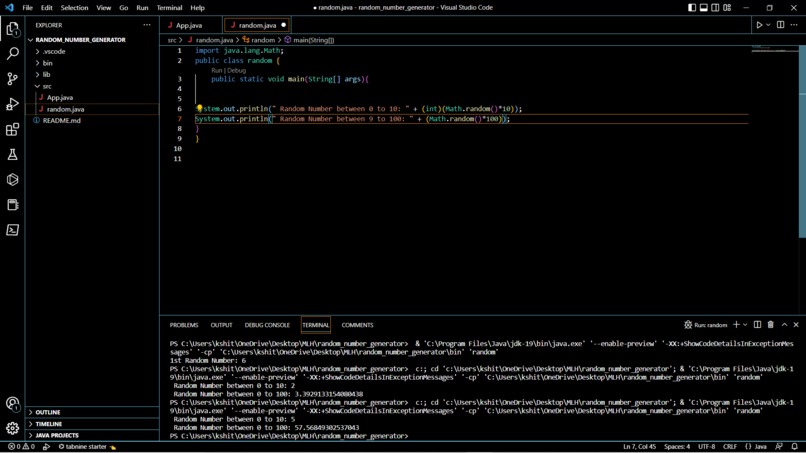
Task: Open editor More Actions ellipsis
Action: click(x=794, y=25)
